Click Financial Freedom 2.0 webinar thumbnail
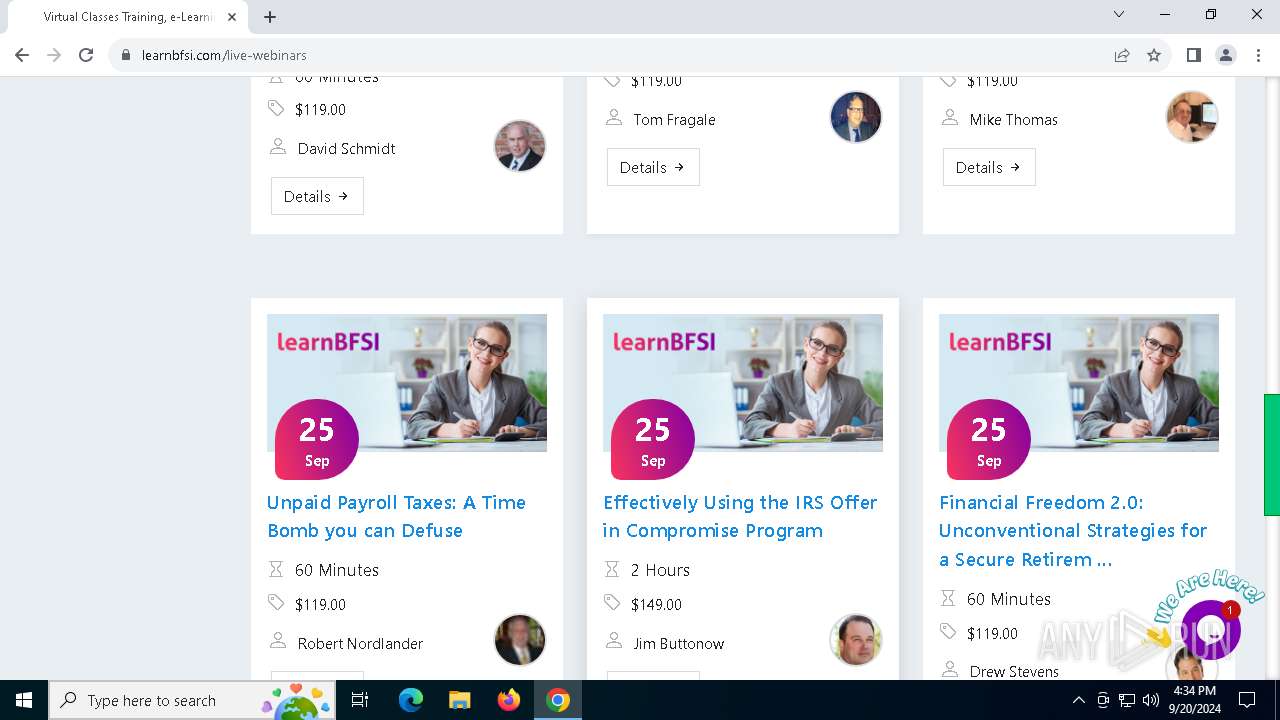The height and width of the screenshot is (720, 1280). coord(1078,383)
